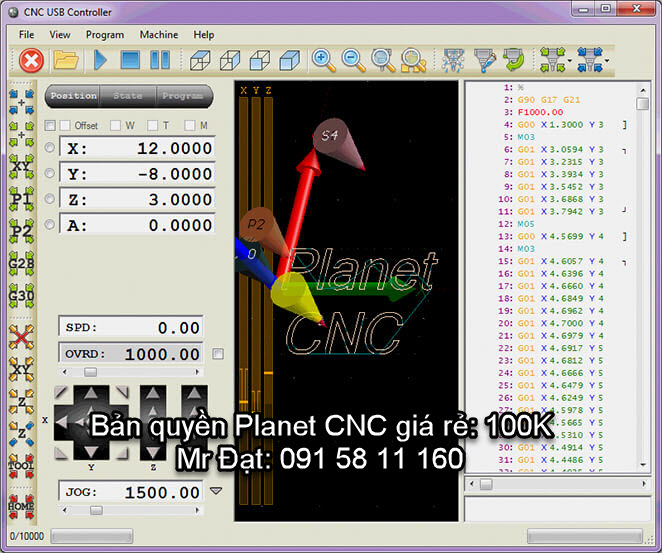This screenshot has height=553, width=662.
Task: Click the green-arrows plus sidebar icon
Action: (21, 134)
